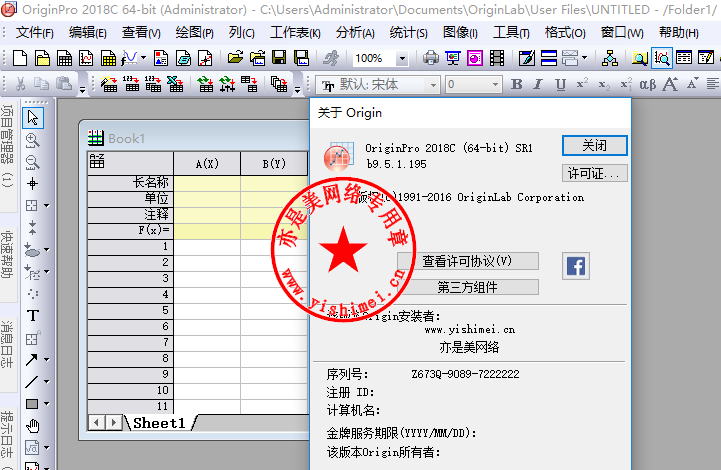Create a new matrix window
Screen dimensions: 721x470
[x=109, y=58]
